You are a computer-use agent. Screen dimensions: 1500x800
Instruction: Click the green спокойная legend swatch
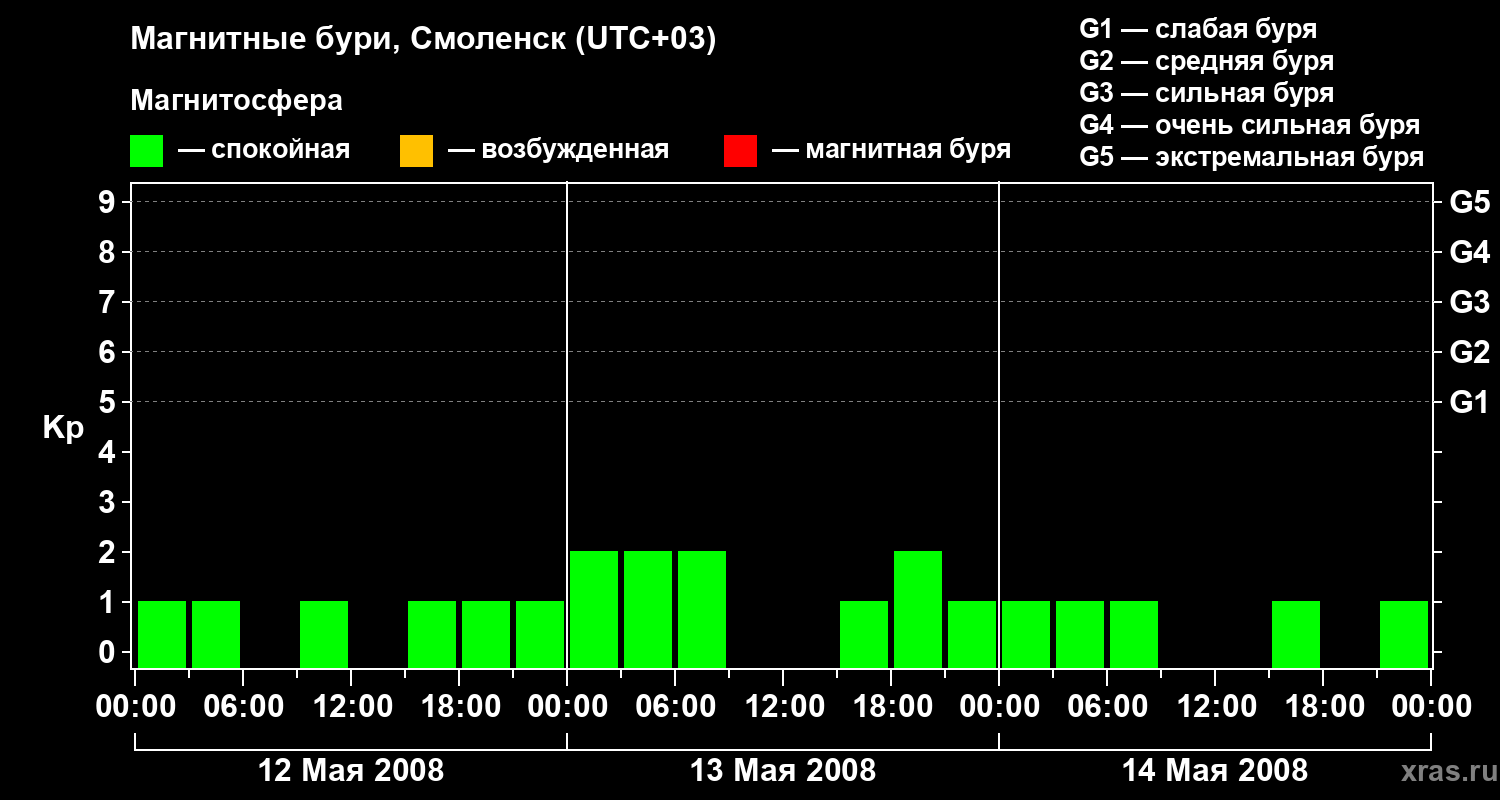146,151
